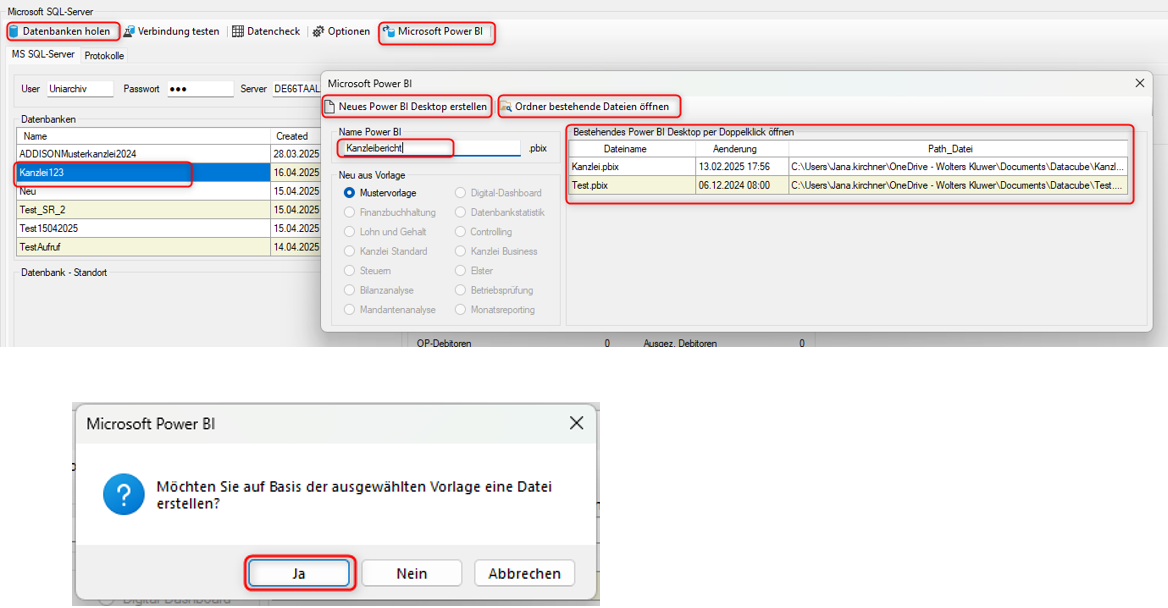Click the 13.02.2025 17:56 modification cell

pos(742,167)
